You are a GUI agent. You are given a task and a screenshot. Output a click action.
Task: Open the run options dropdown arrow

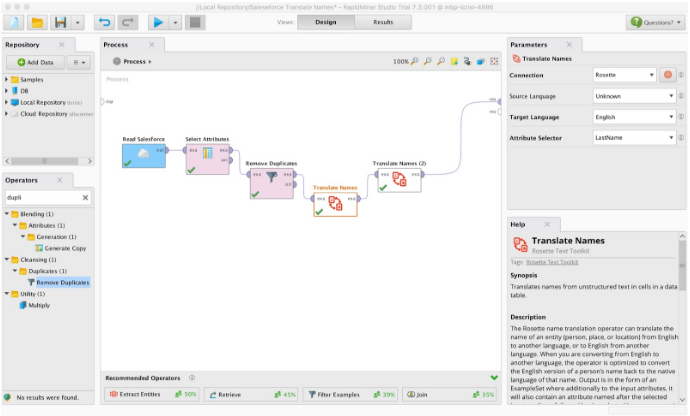point(175,22)
